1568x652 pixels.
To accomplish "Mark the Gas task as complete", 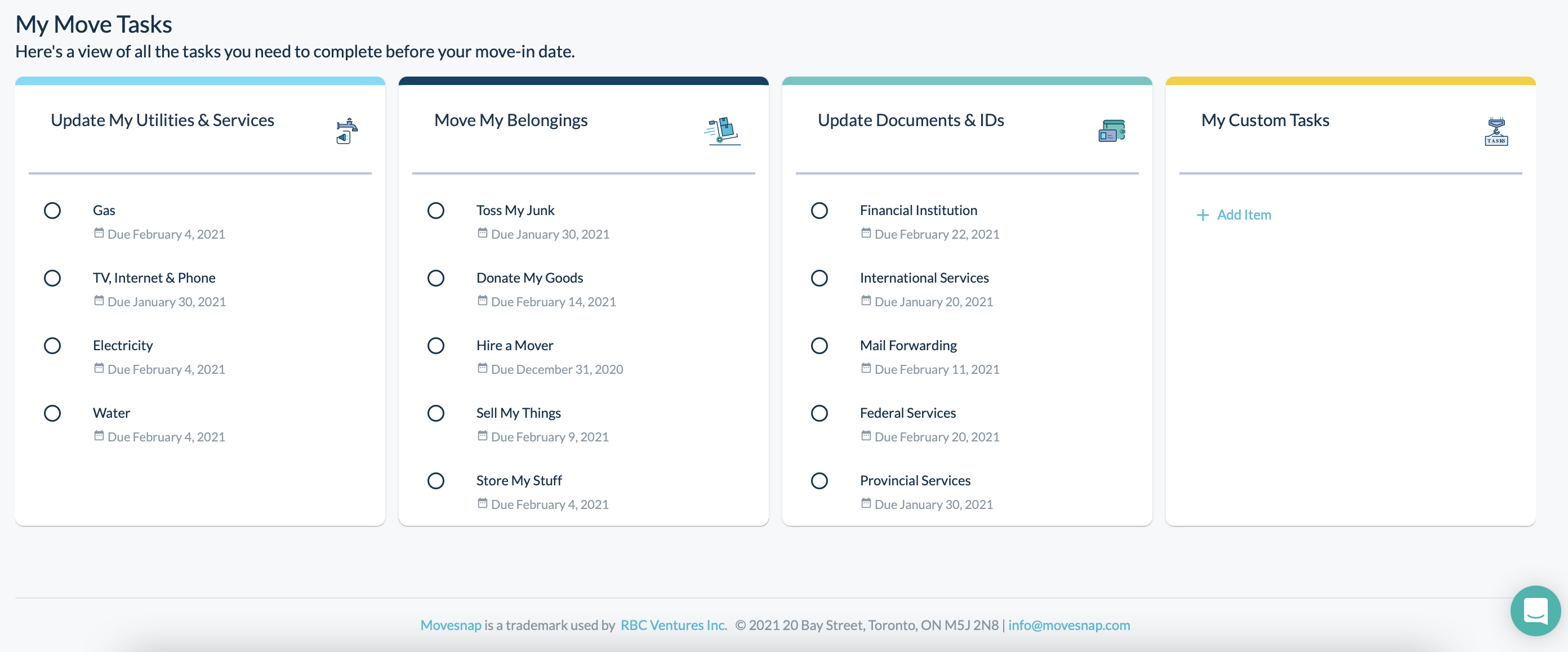I will pyautogui.click(x=52, y=211).
